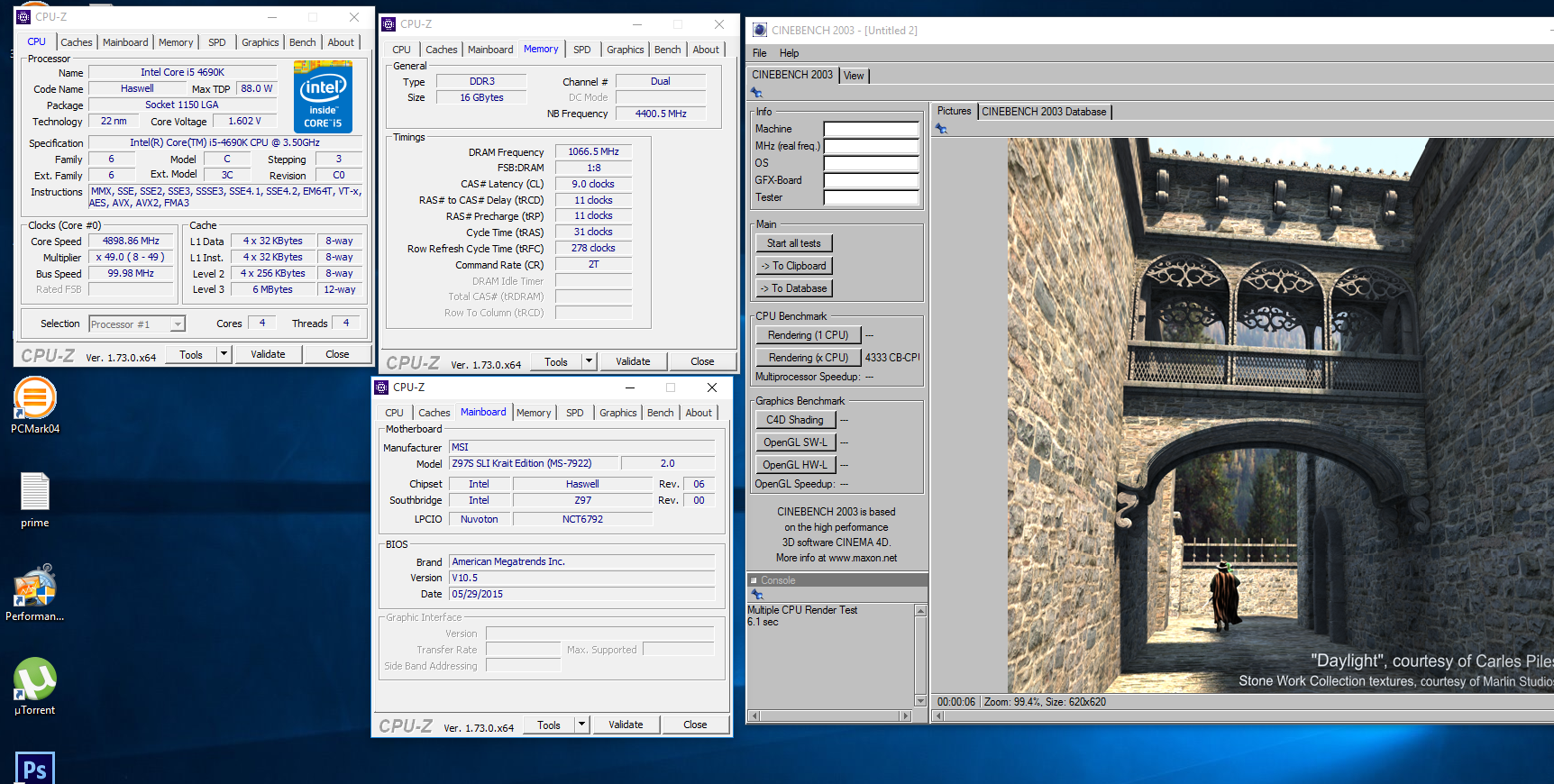Click Validate in CPU window
The image size is (1554, 784).
pyautogui.click(x=268, y=354)
